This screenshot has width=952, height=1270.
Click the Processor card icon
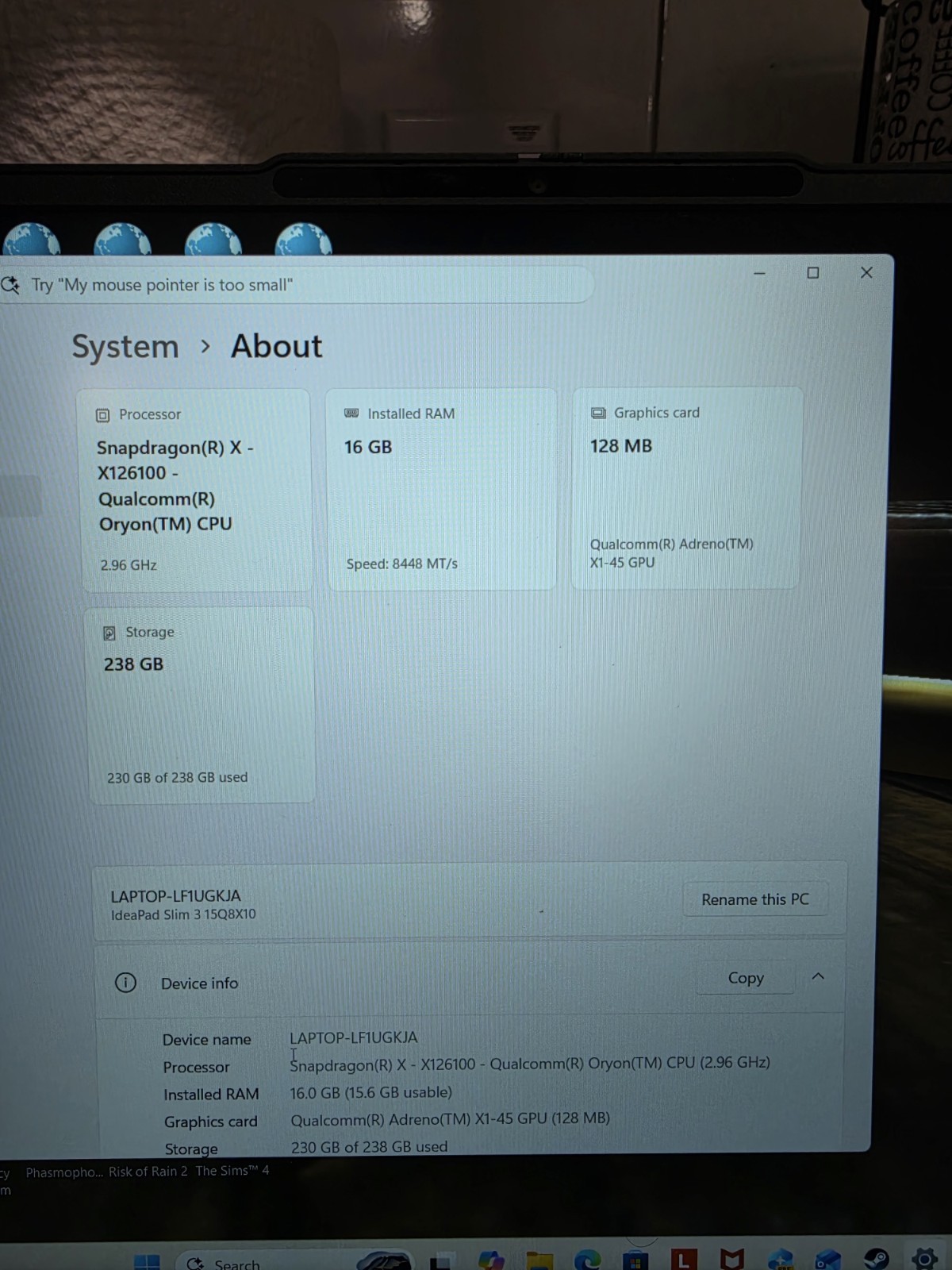pyautogui.click(x=102, y=415)
